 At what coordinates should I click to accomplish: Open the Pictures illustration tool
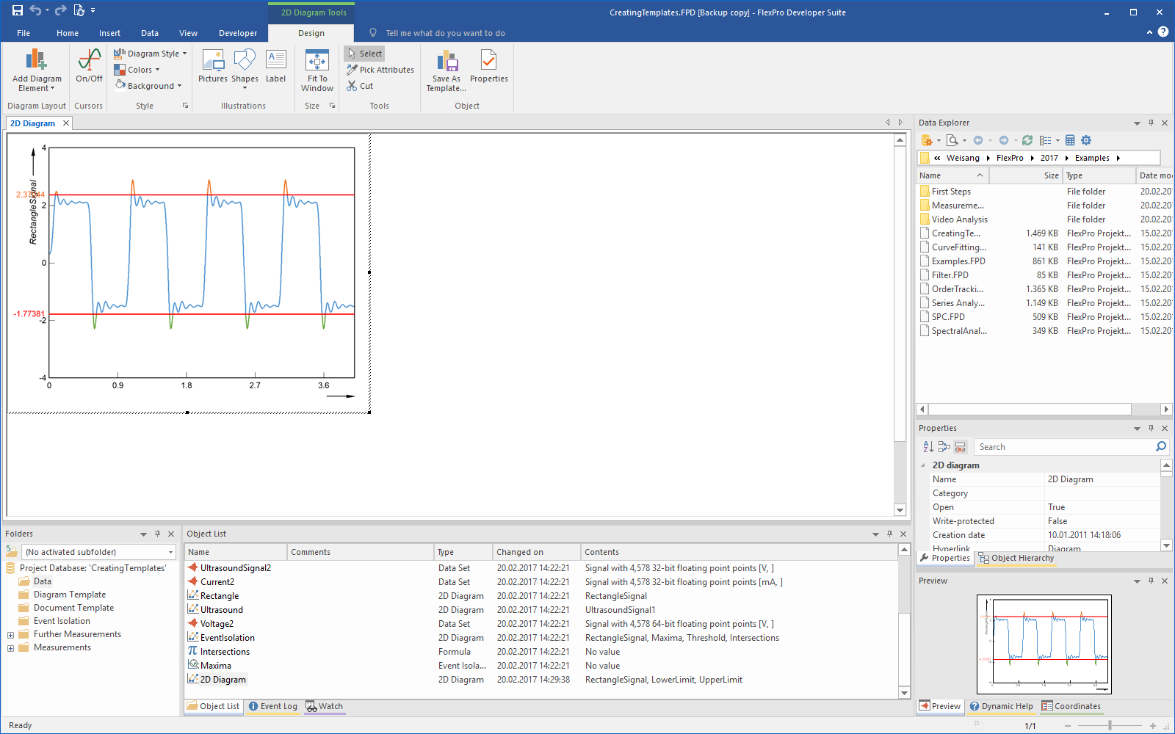point(213,65)
